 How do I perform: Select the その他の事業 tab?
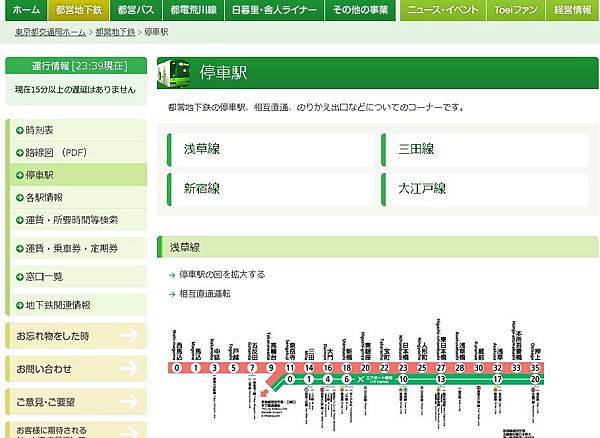click(x=360, y=10)
